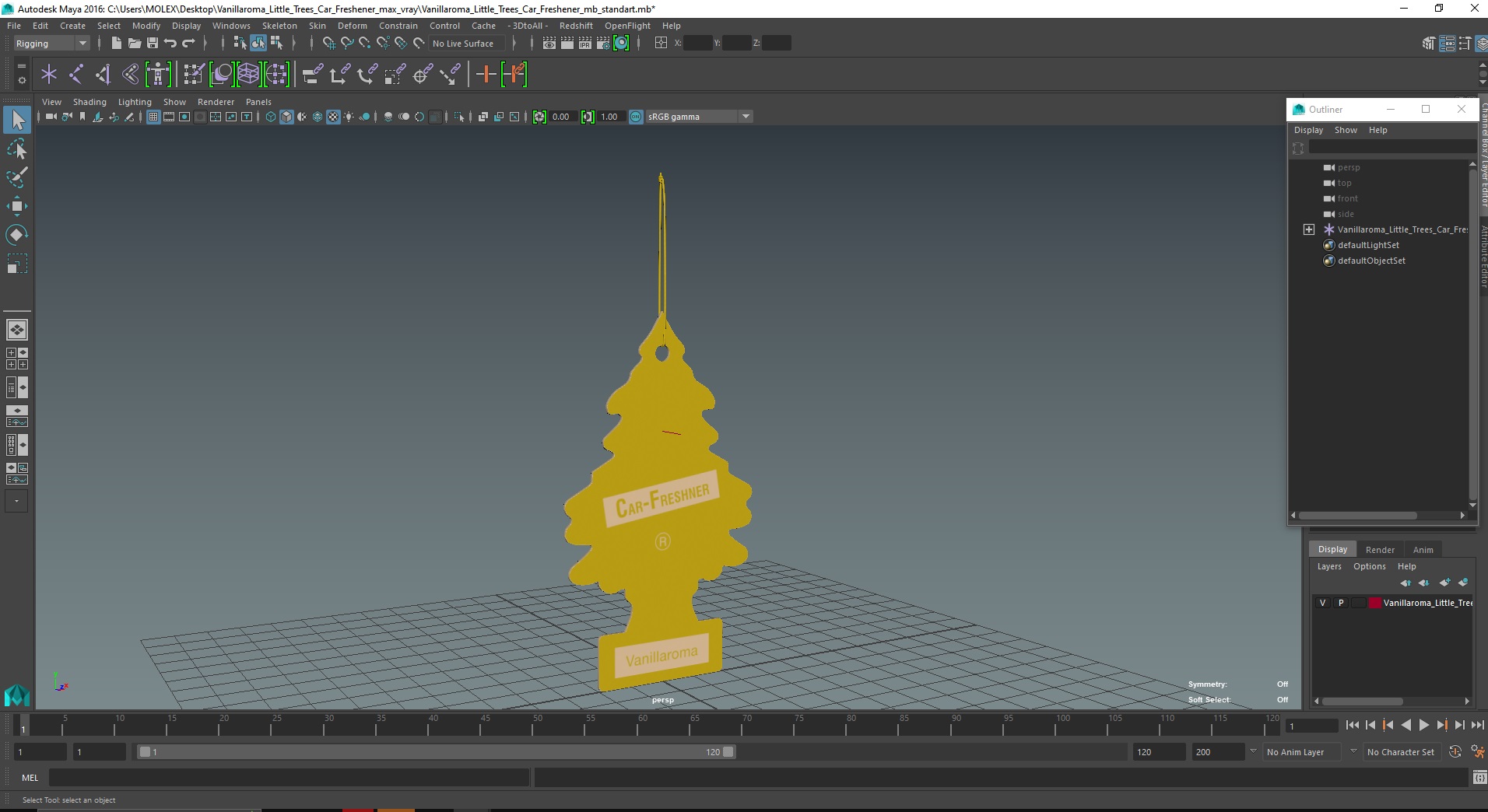The height and width of the screenshot is (812, 1488).
Task: Click the Auto Keyframe toggle icon
Action: (x=1455, y=752)
